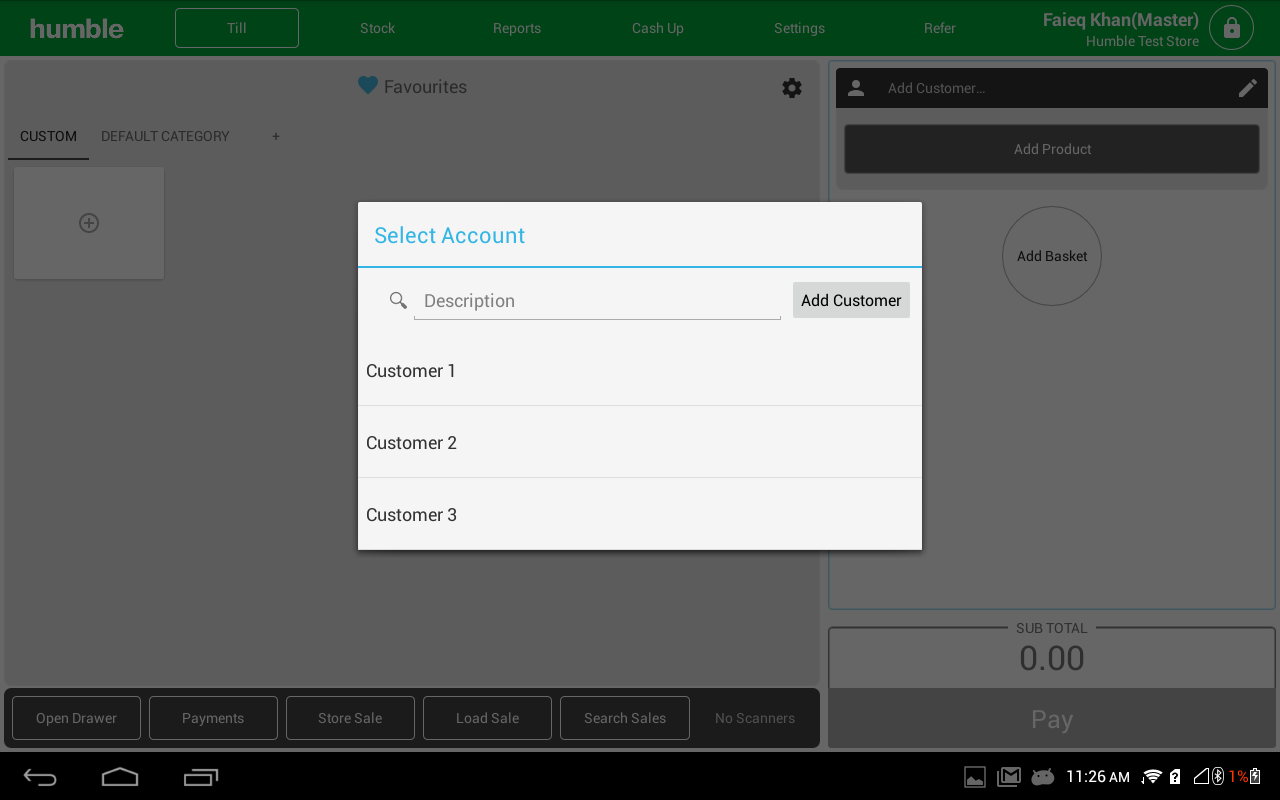Click the Wi-Fi status icon
The height and width of the screenshot is (800, 1280).
click(x=1152, y=777)
